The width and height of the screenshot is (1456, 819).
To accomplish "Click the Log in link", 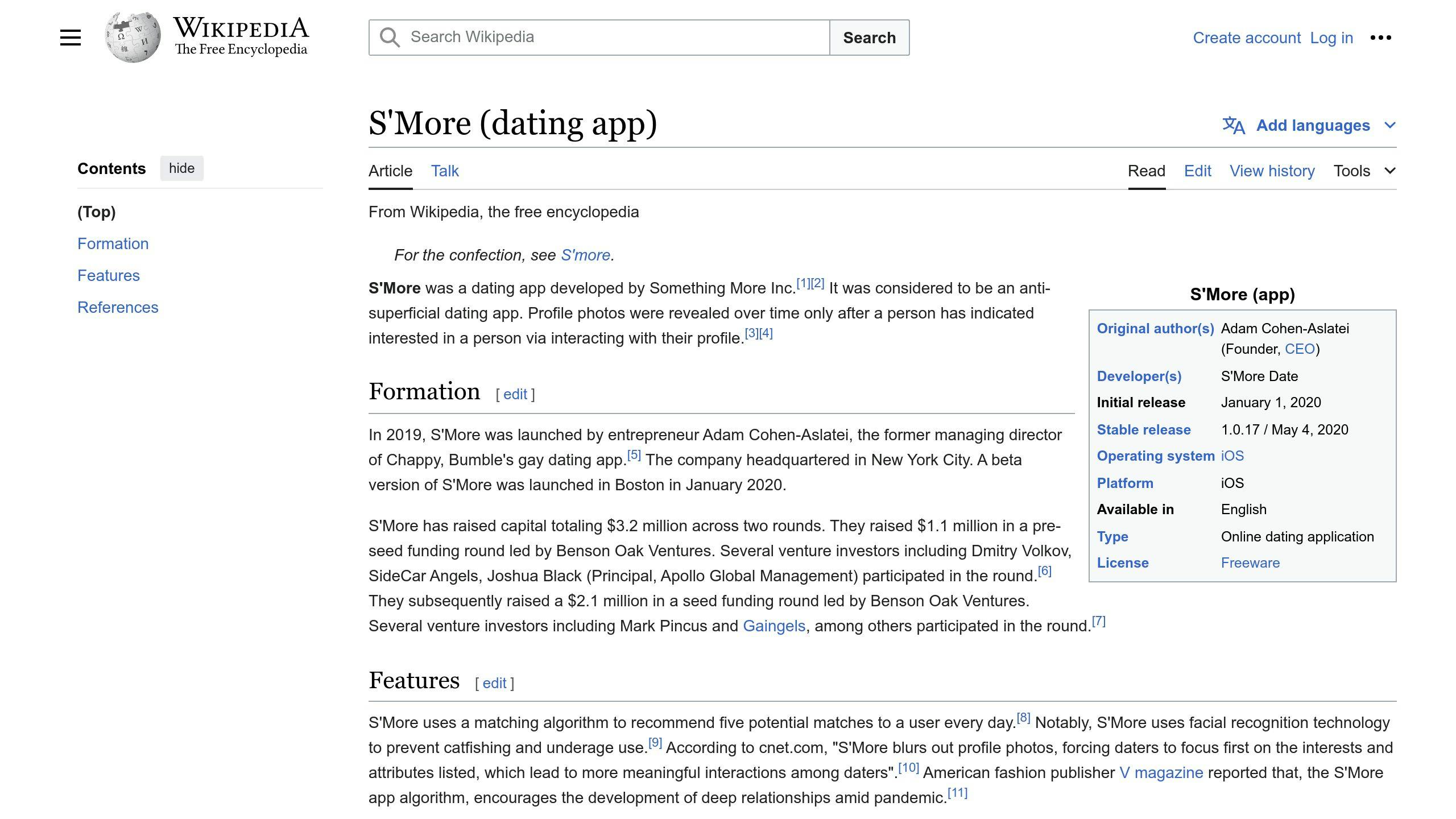I will 1331,38.
